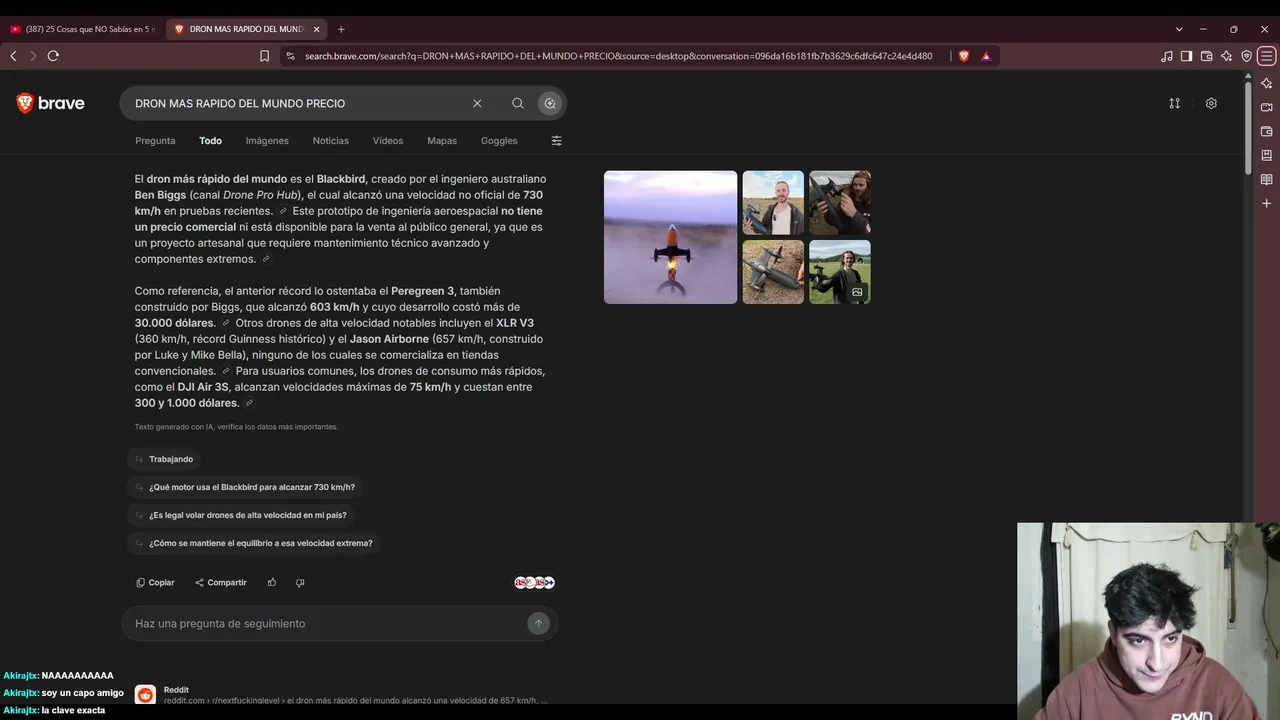Open the large drone launch thumbnail
The image size is (1280, 720).
(670, 237)
